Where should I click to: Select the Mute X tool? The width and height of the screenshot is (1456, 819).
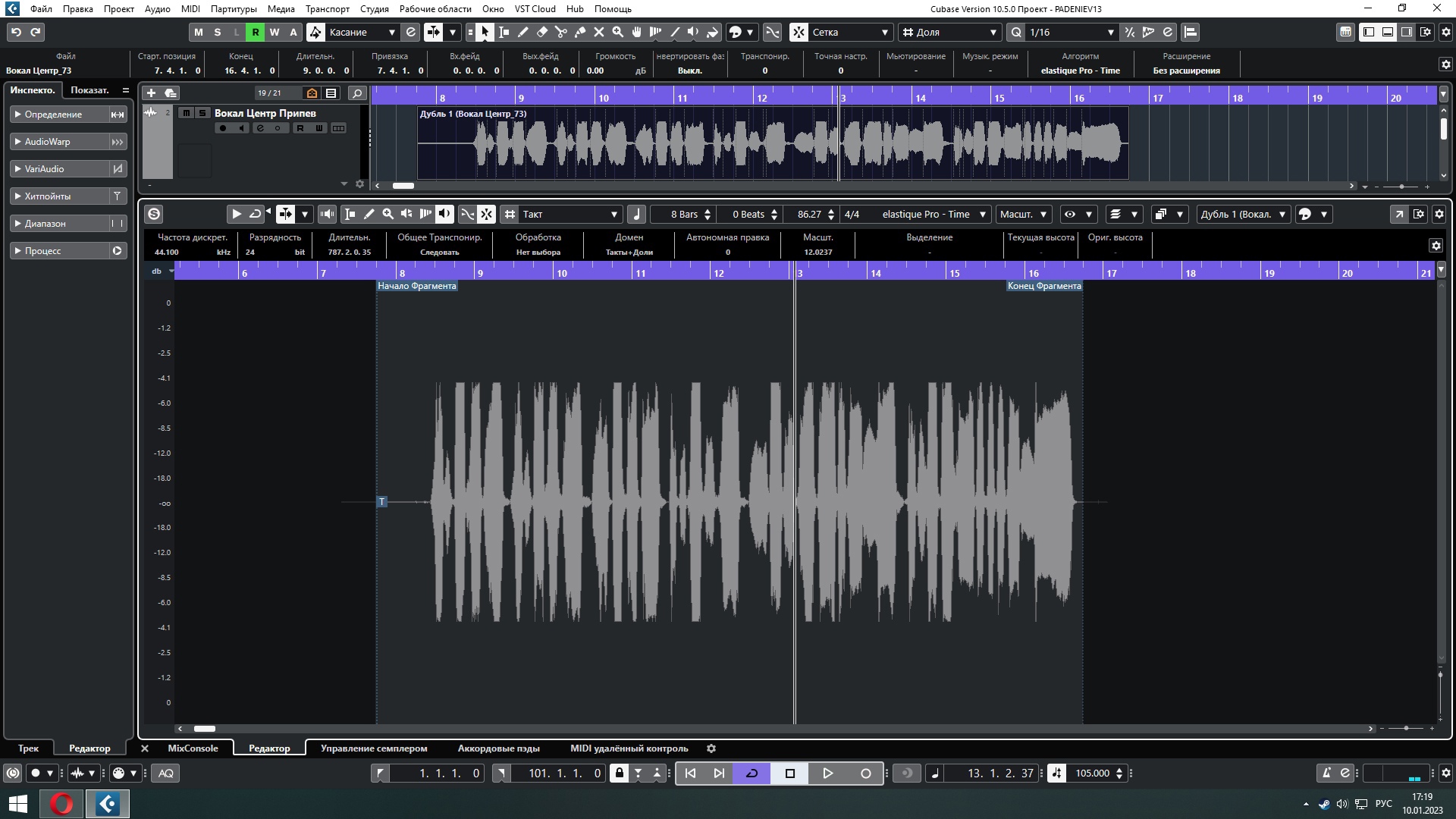point(599,32)
